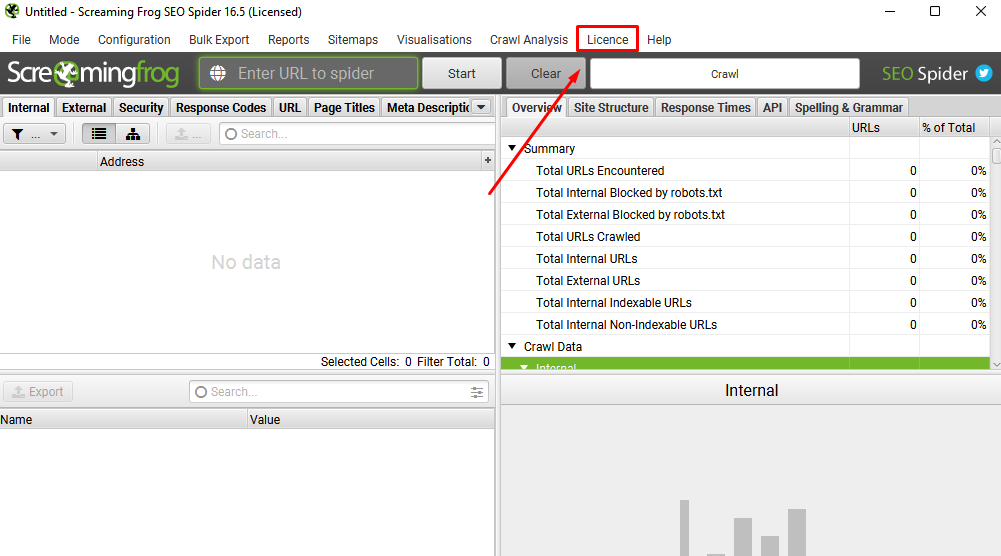Open the File menu
The image size is (1001, 556).
click(21, 40)
